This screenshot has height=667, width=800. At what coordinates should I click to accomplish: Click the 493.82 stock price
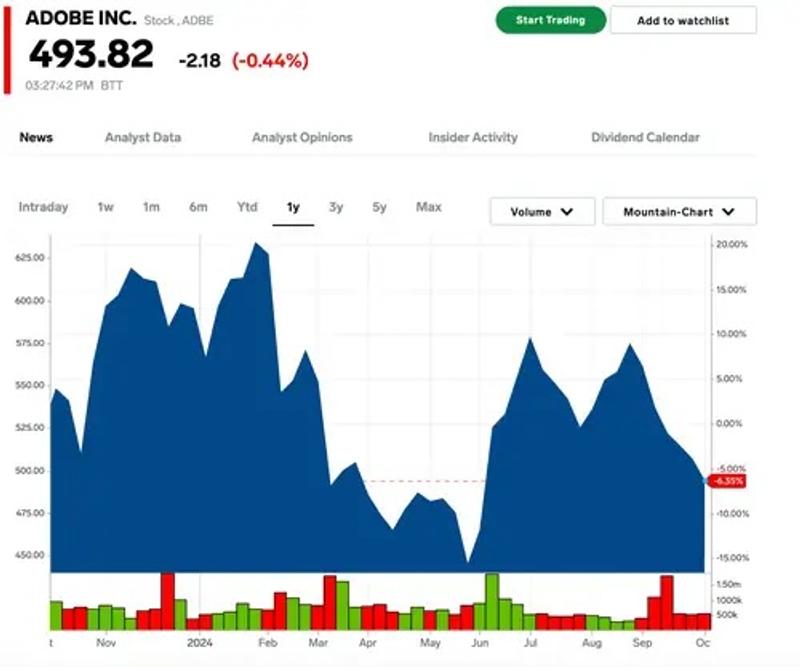[x=91, y=54]
